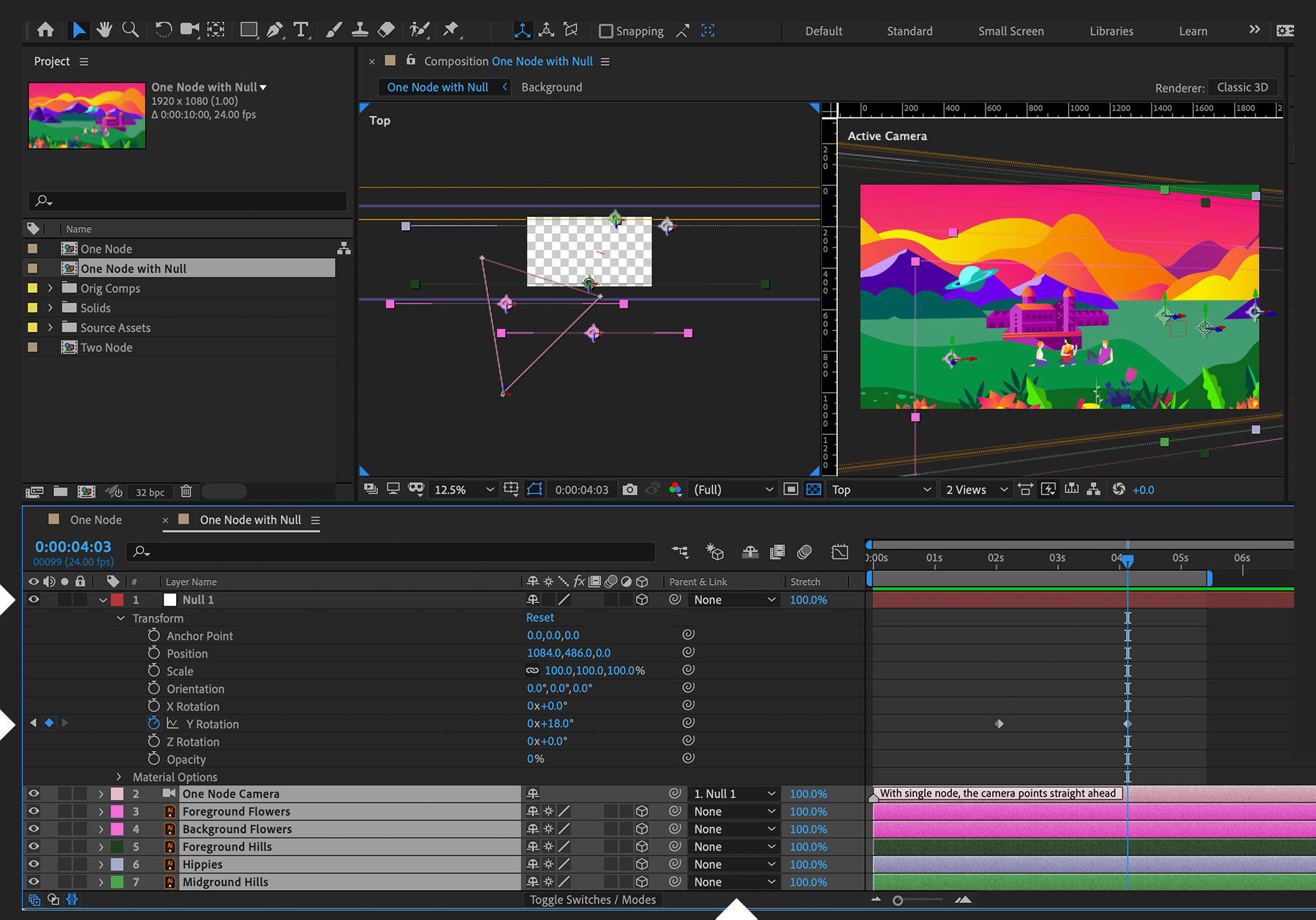Select the Hand tool
The width and height of the screenshot is (1316, 920).
click(x=105, y=30)
